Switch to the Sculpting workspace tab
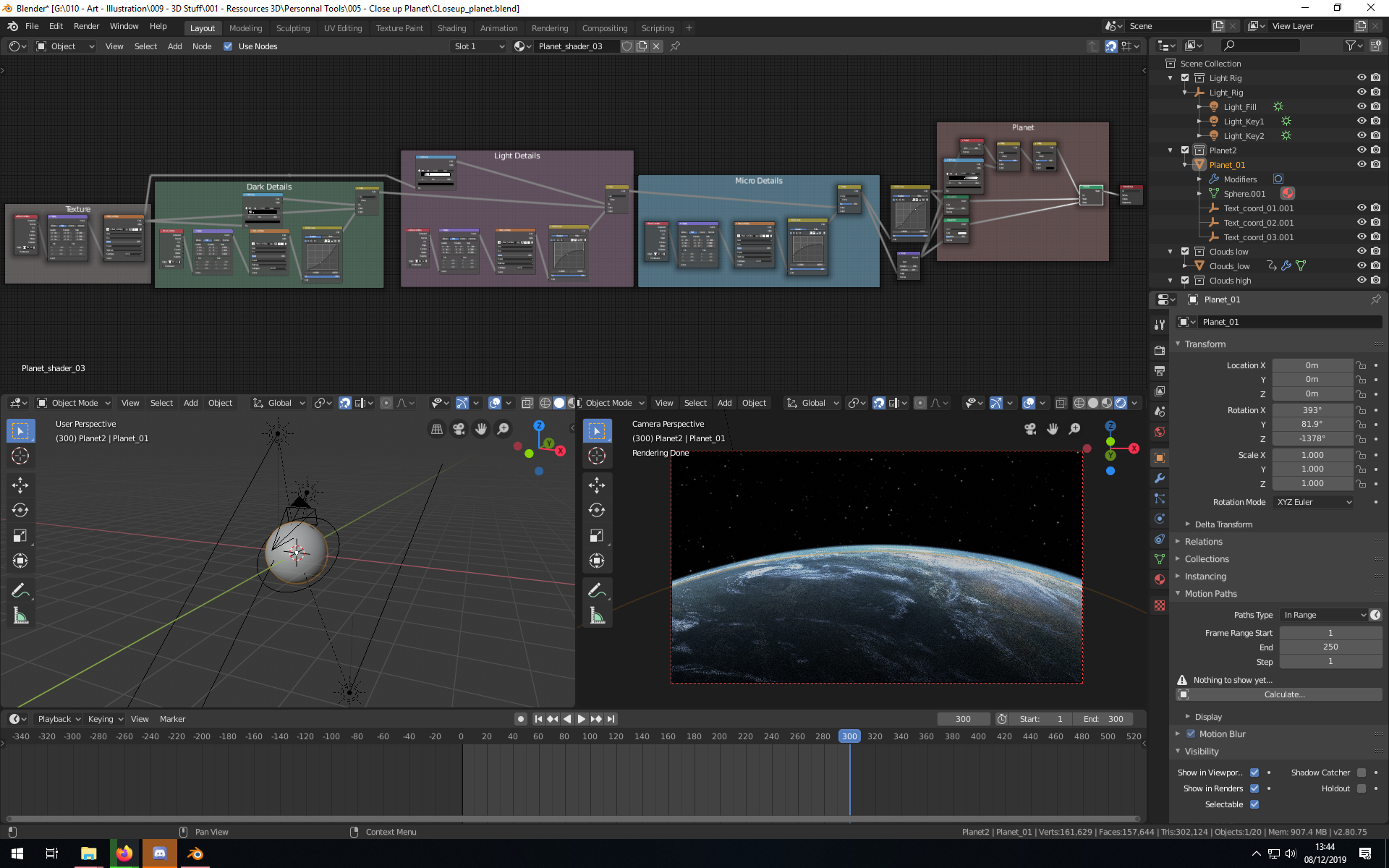Image resolution: width=1389 pixels, height=868 pixels. pos(293,28)
